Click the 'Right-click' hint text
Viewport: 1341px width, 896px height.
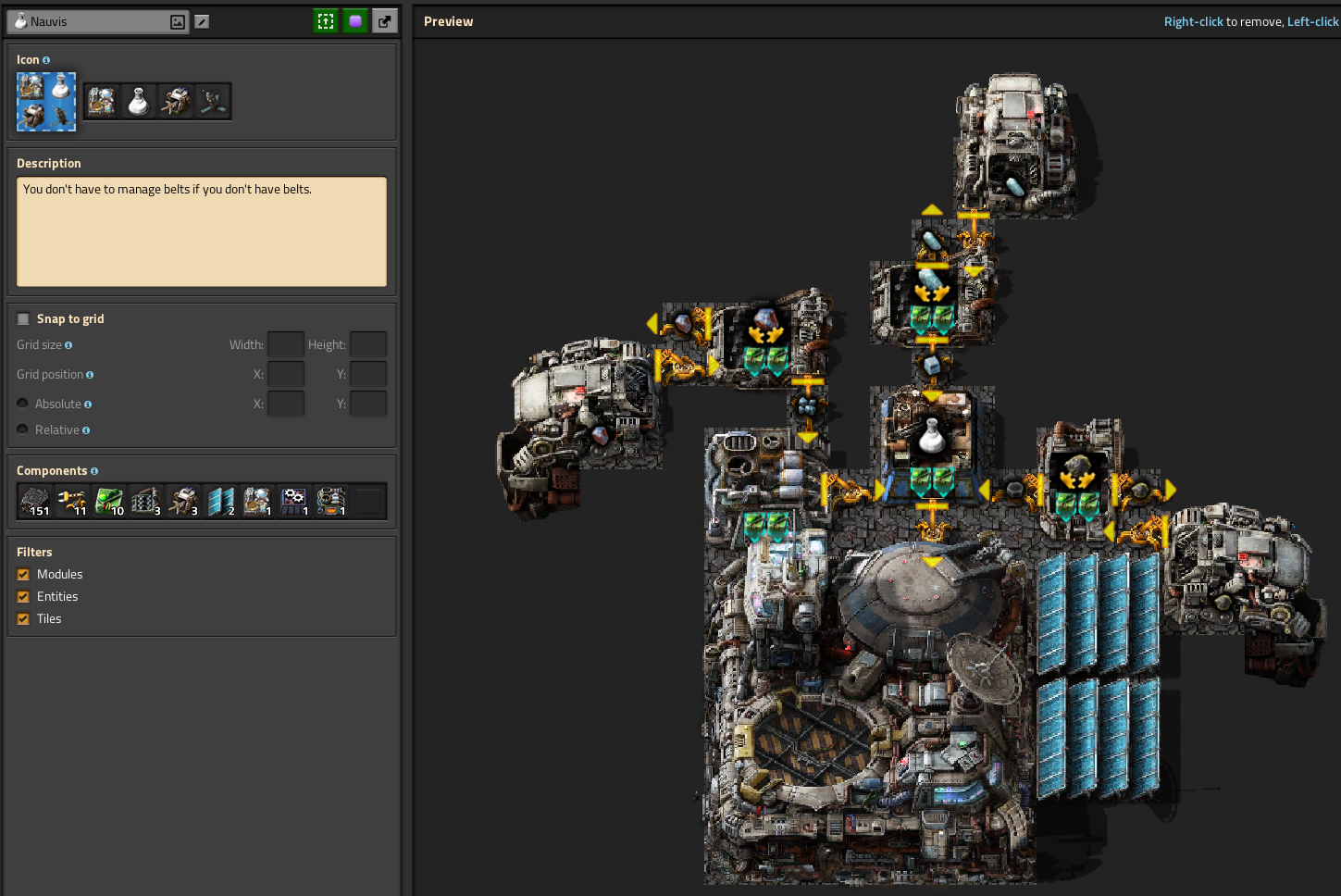click(x=1193, y=21)
